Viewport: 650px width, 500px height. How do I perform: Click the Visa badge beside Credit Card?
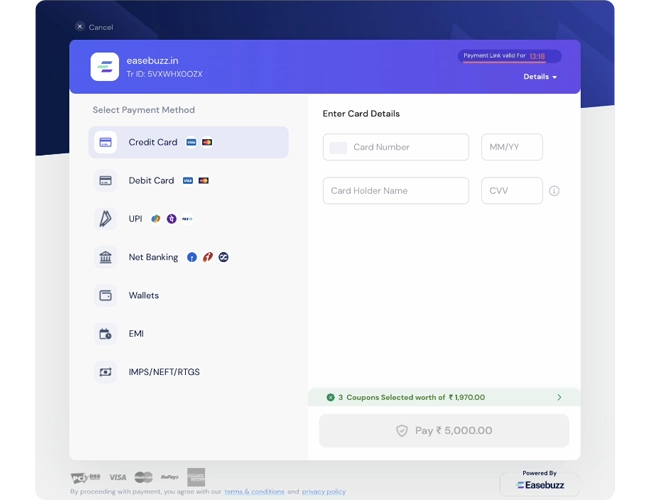tap(191, 142)
